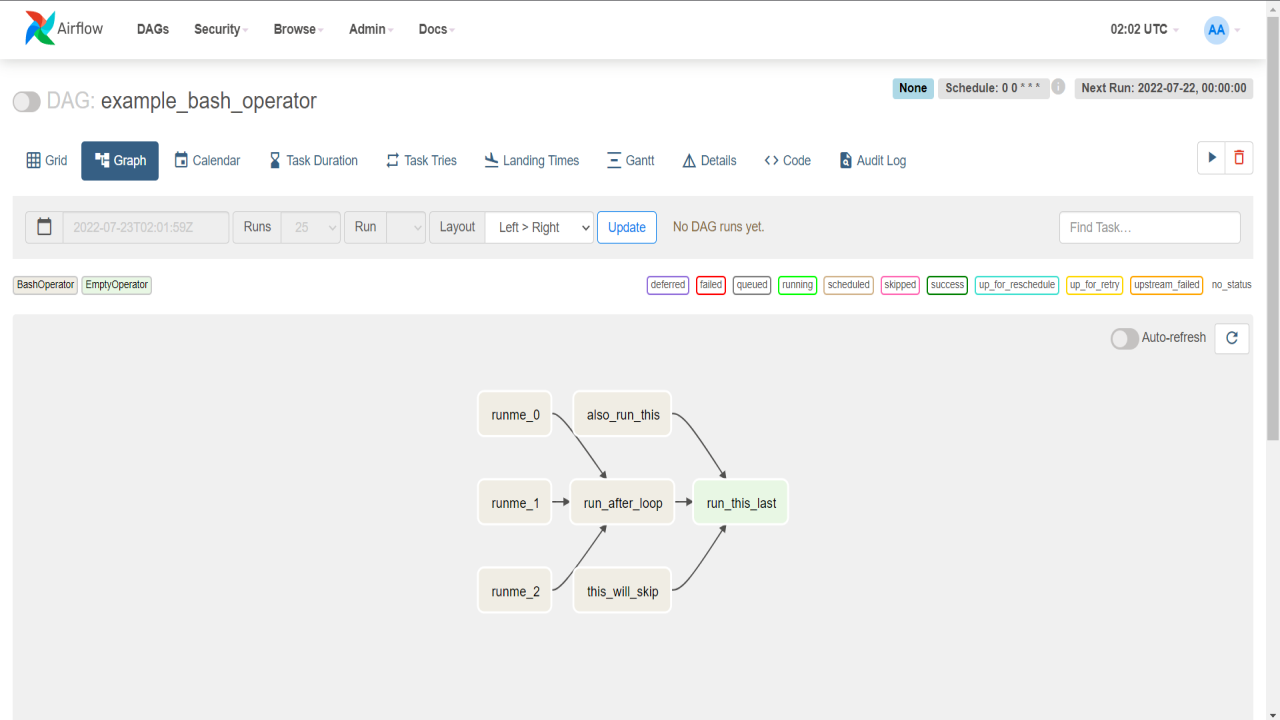Click the red trash delete DAG icon
1280x720 pixels.
(1239, 158)
